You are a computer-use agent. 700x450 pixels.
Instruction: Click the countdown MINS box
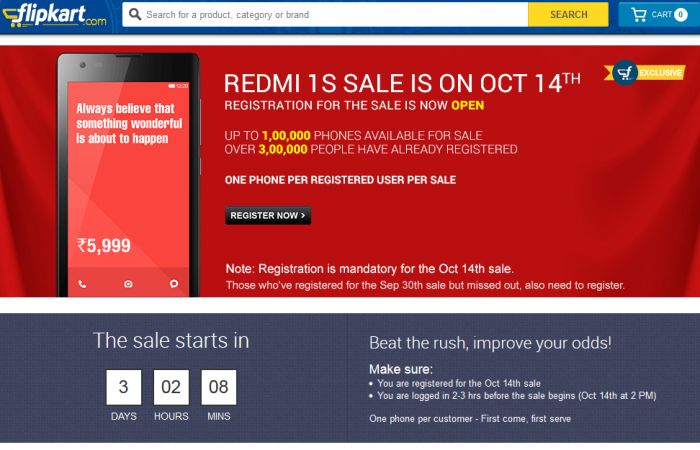(x=218, y=387)
